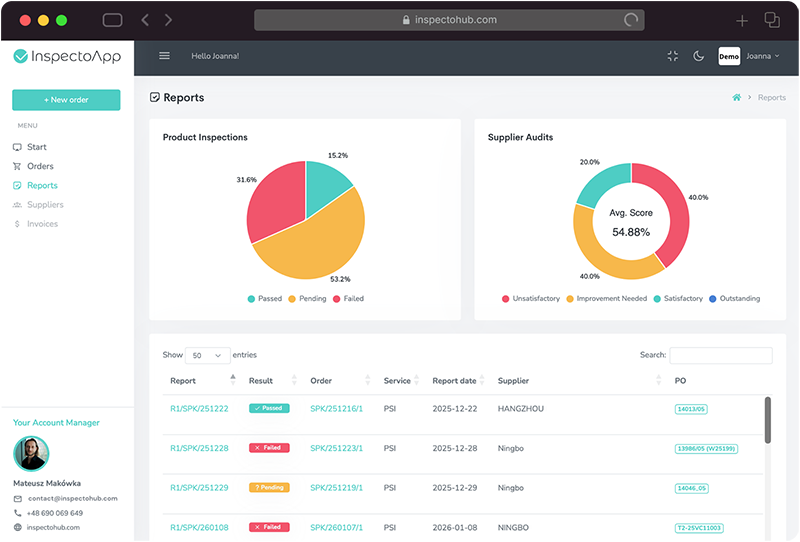Open Start in the sidebar menu
Screen dimensions: 800x542
[37, 147]
